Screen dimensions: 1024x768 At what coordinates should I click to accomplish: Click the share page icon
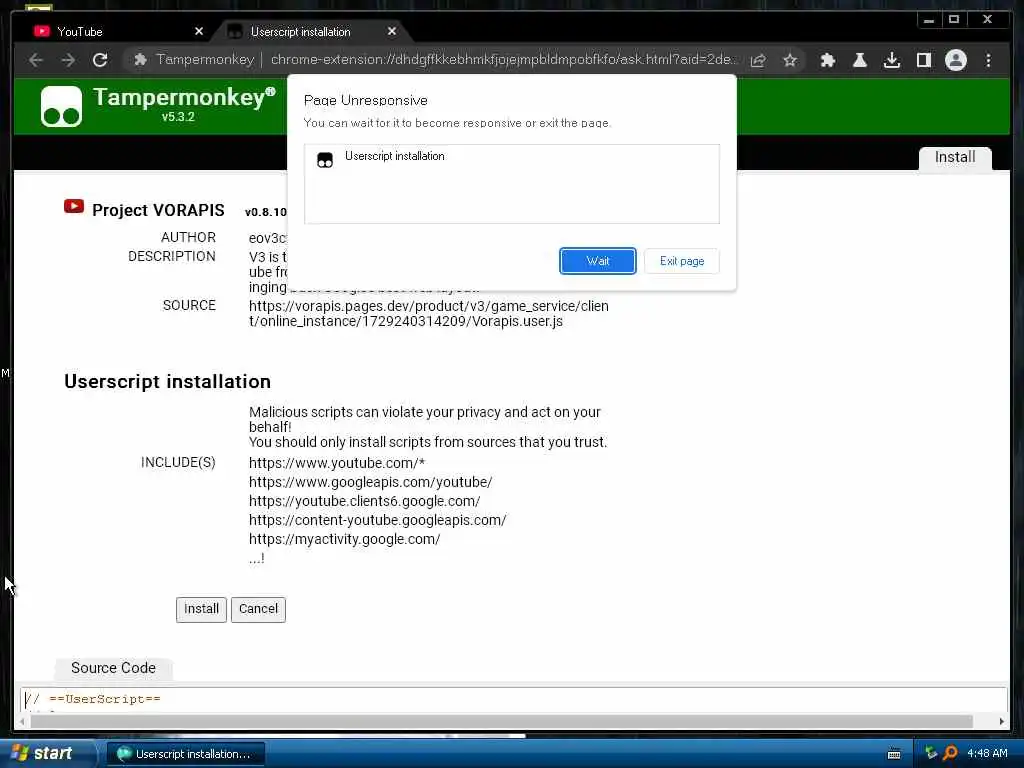click(758, 61)
